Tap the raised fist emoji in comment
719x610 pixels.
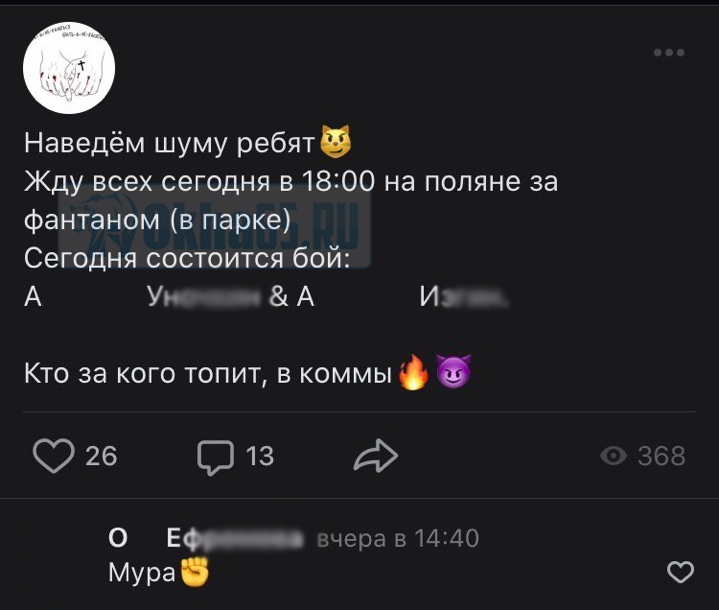(x=195, y=571)
